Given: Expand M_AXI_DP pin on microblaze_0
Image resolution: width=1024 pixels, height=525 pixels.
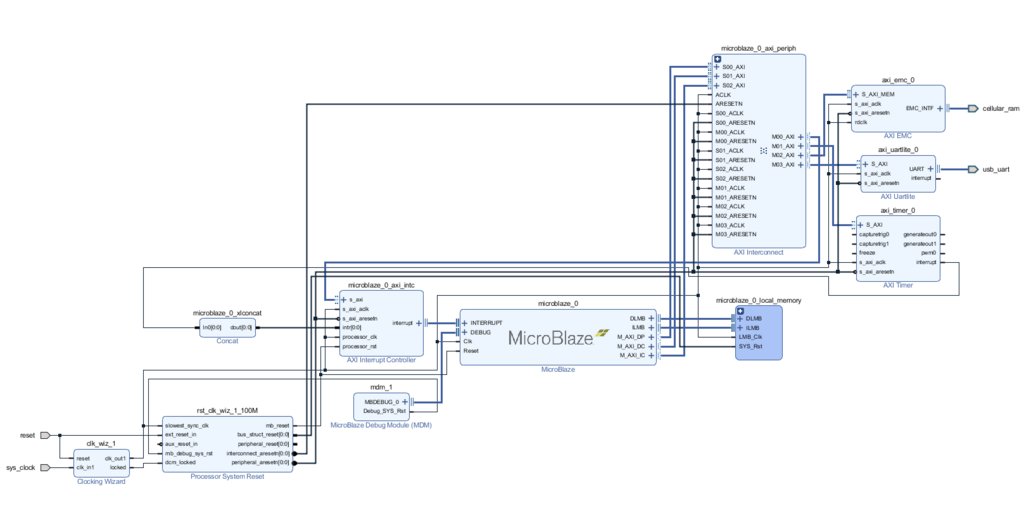Looking at the screenshot, I should (x=651, y=337).
